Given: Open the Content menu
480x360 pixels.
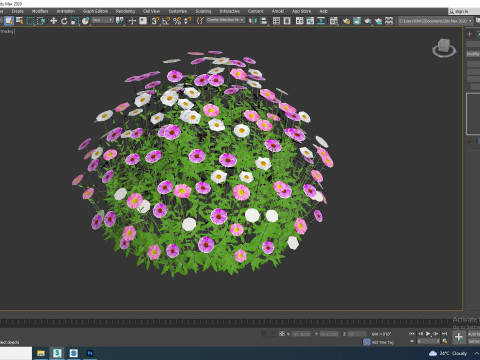Looking at the screenshot, I should (x=256, y=11).
